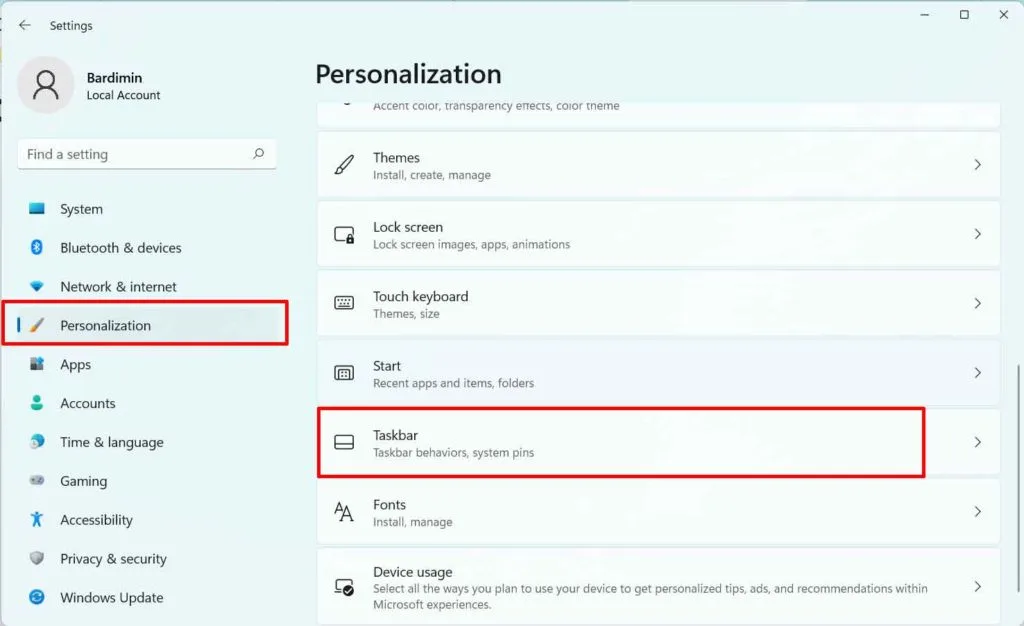Image resolution: width=1024 pixels, height=626 pixels.
Task: Click the Gaming controller icon
Action: point(37,480)
